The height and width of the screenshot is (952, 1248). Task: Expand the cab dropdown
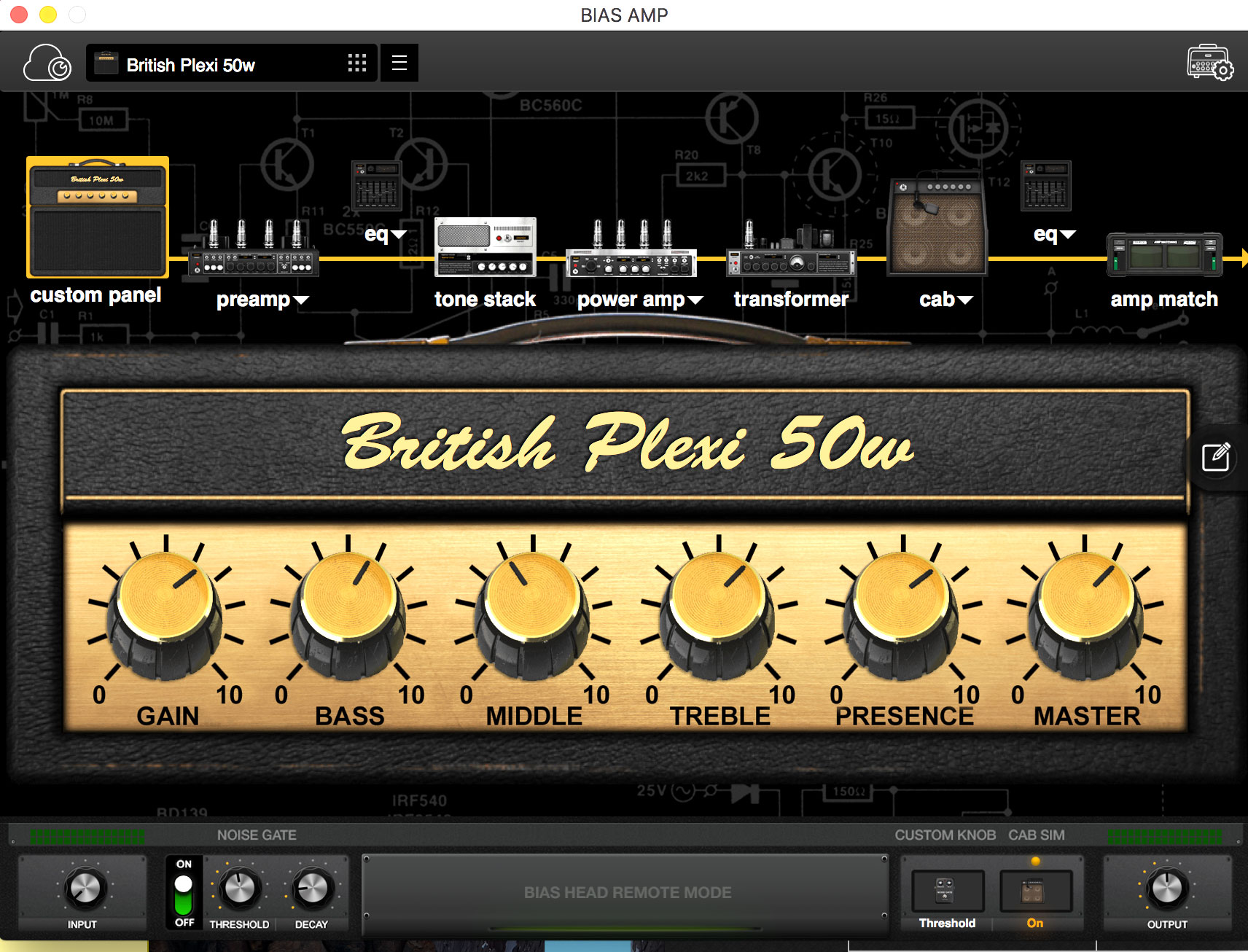click(x=945, y=300)
